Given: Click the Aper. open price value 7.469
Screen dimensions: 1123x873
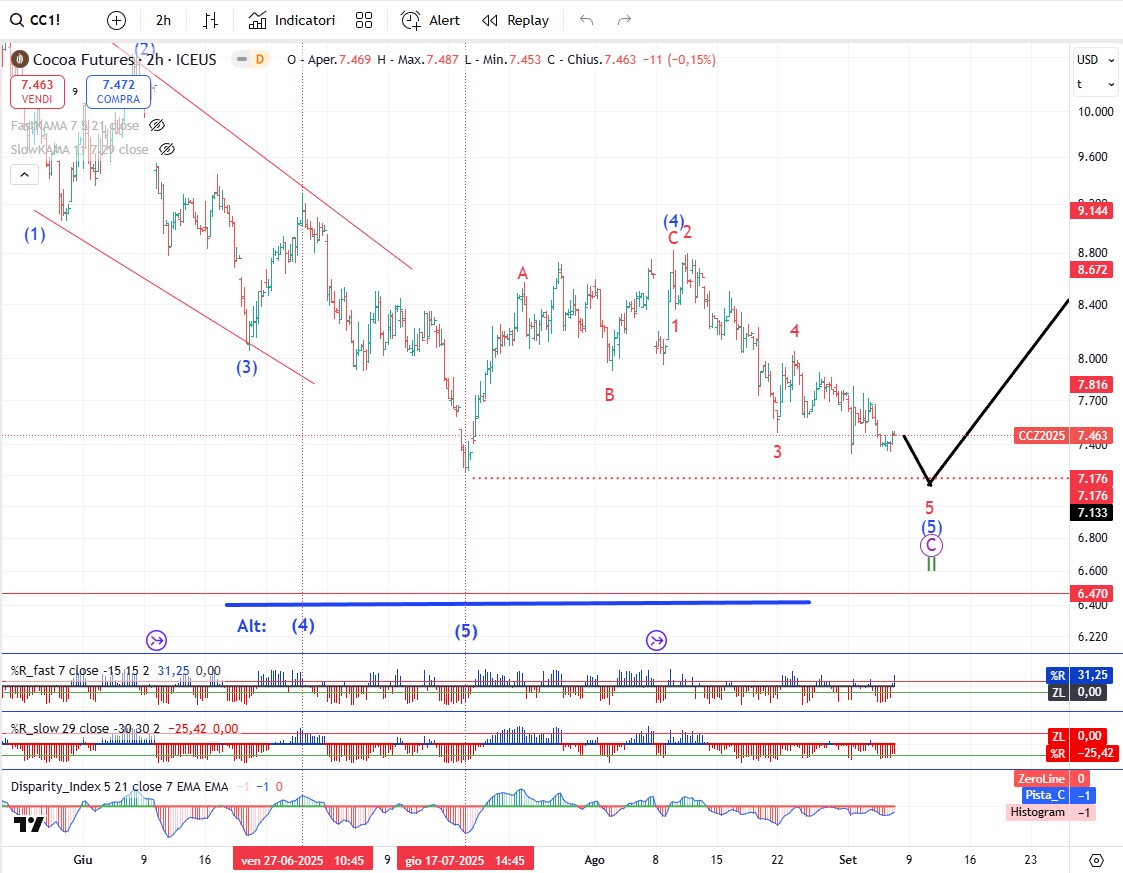Looking at the screenshot, I should point(355,59).
